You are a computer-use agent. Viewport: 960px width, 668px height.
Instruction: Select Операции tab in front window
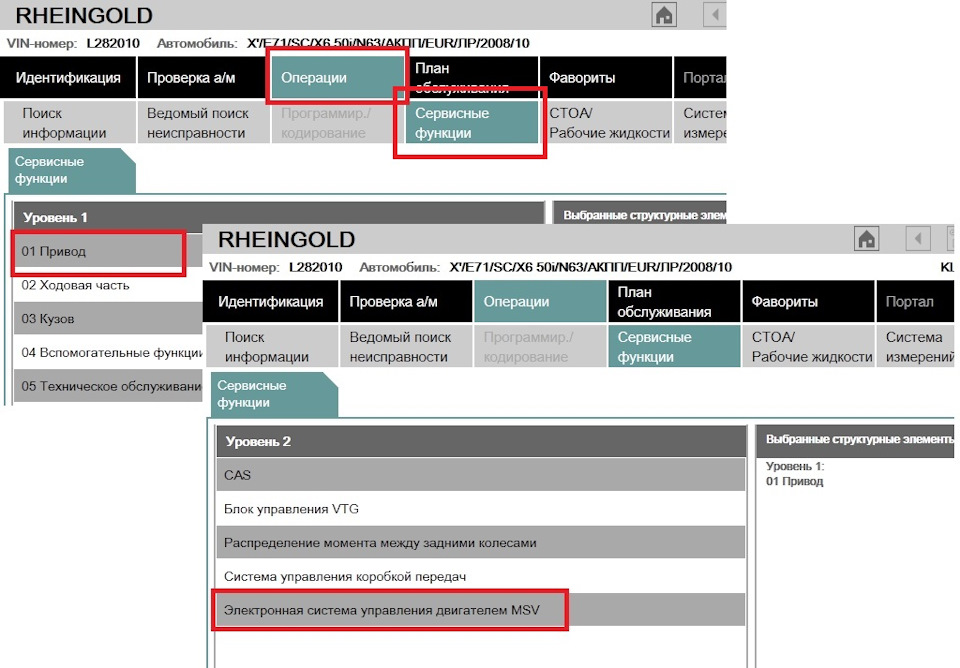(x=539, y=301)
